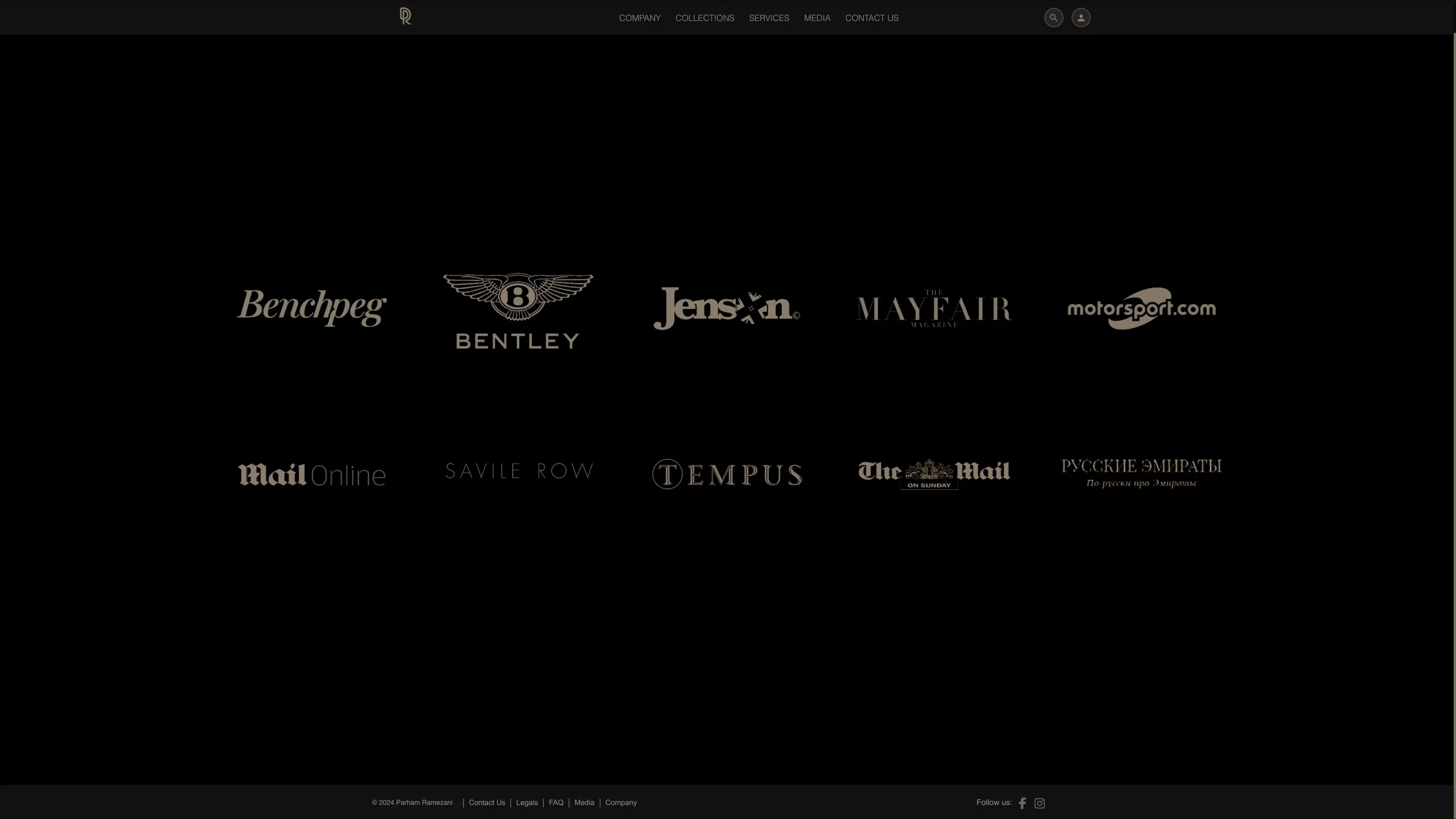
Task: Open the Savile Row logo
Action: [x=519, y=471]
